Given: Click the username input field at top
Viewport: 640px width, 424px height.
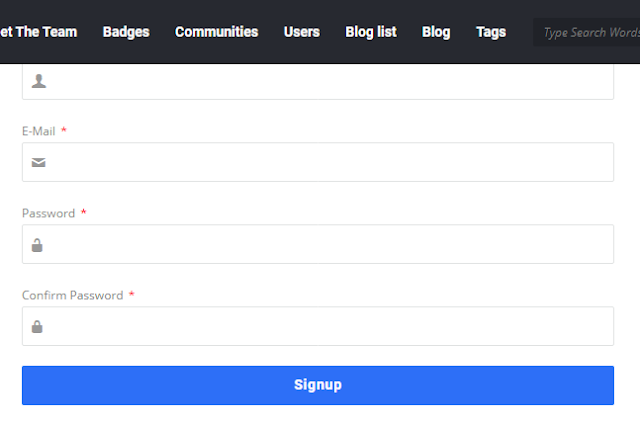Looking at the screenshot, I should 318,81.
